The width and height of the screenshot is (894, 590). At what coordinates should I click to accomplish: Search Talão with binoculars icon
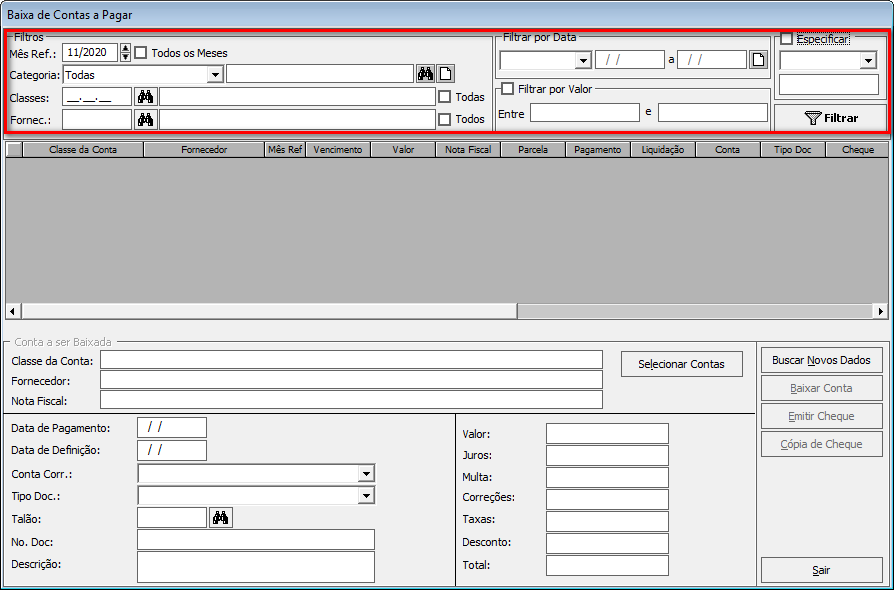(x=221, y=518)
